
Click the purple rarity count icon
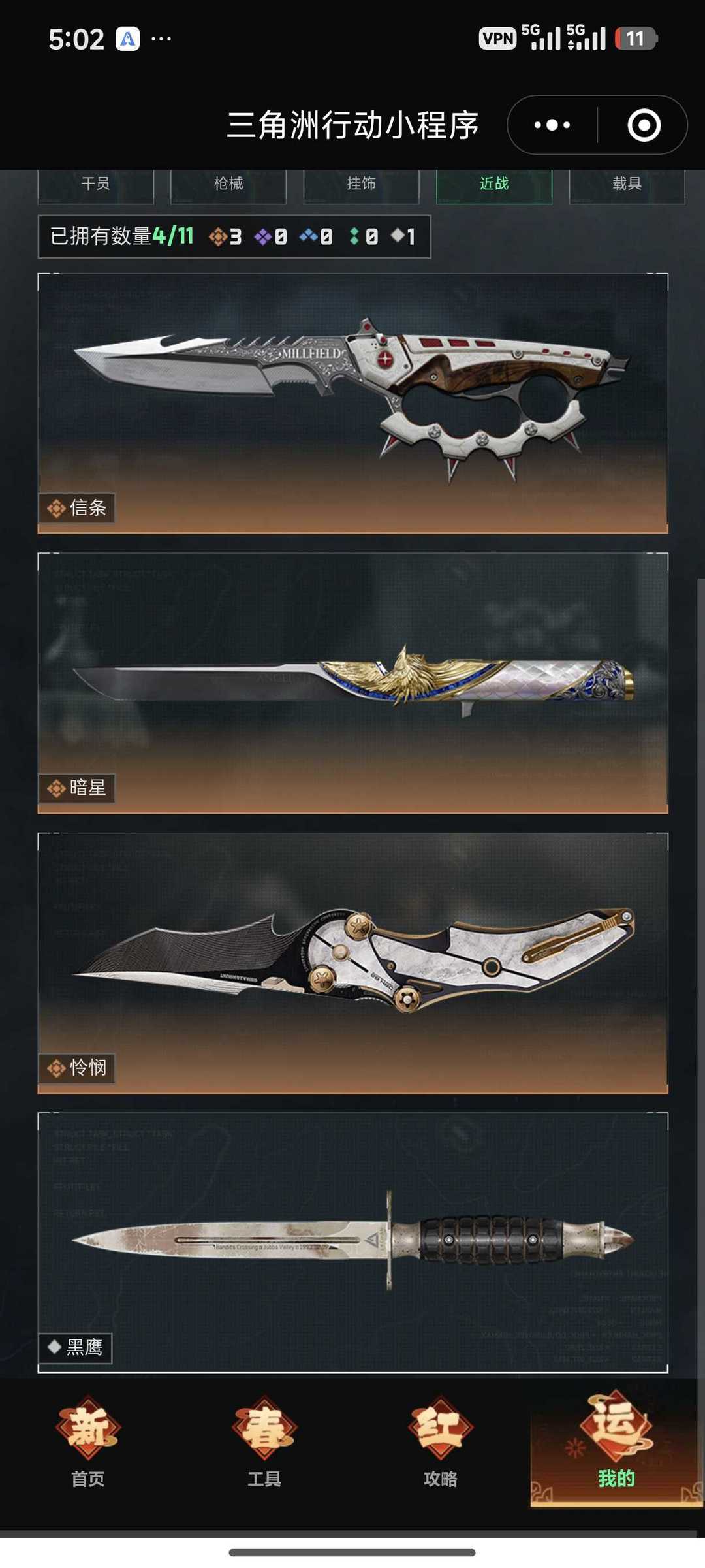point(262,236)
